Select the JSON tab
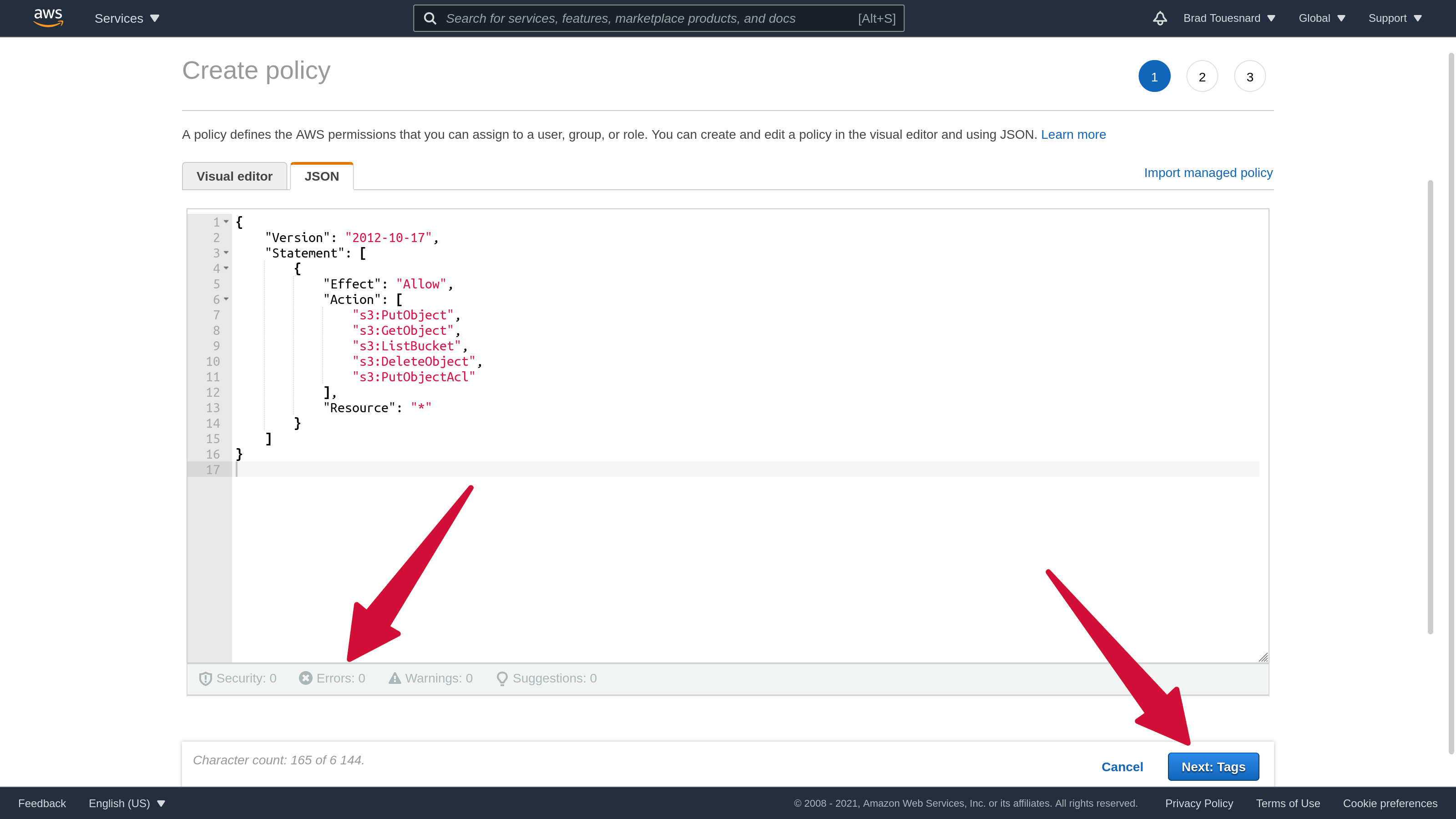1456x819 pixels. point(321,176)
